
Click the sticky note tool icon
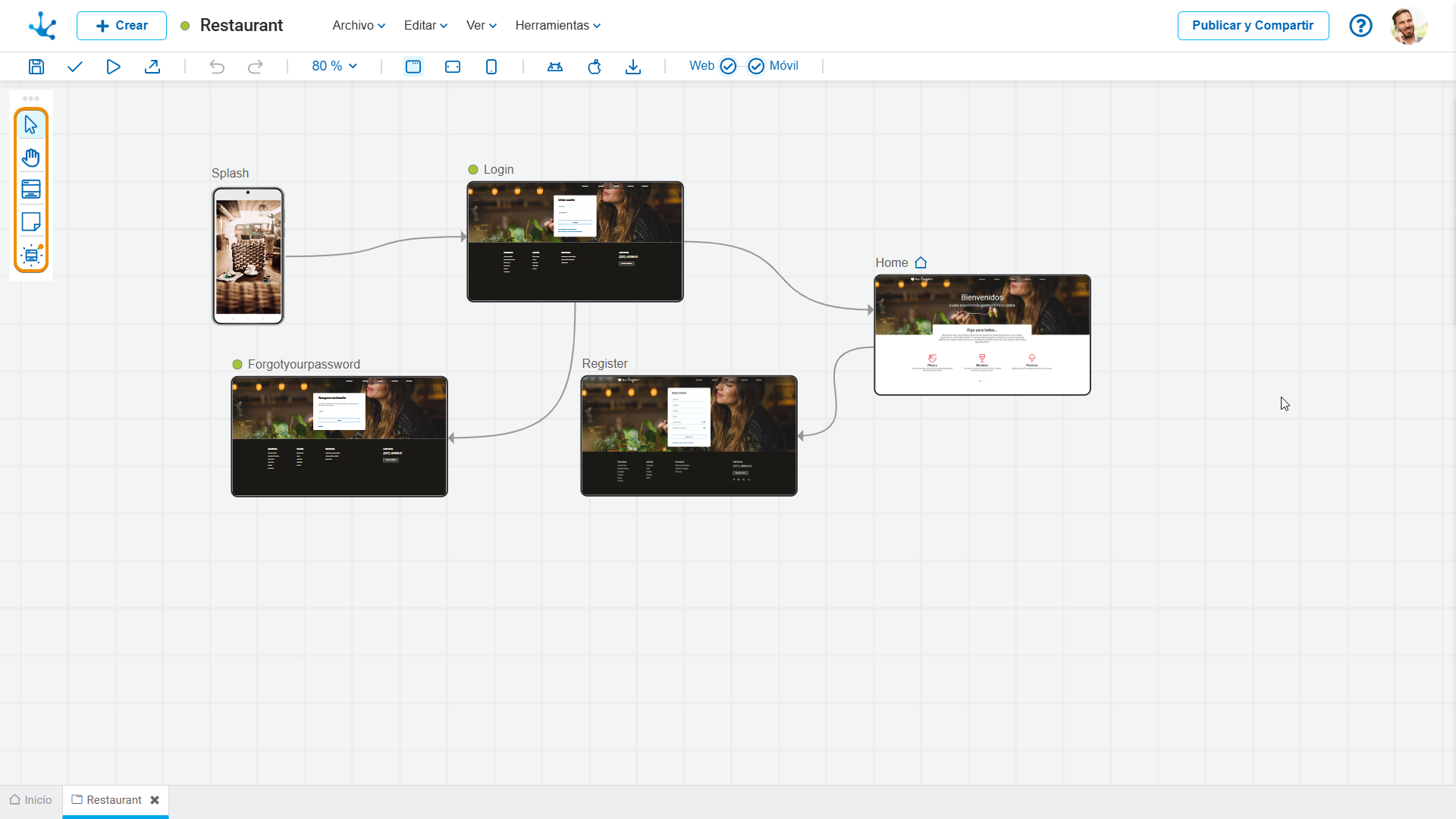coord(31,222)
